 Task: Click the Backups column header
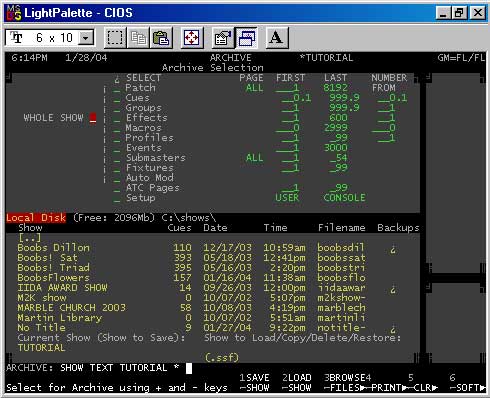pos(398,228)
